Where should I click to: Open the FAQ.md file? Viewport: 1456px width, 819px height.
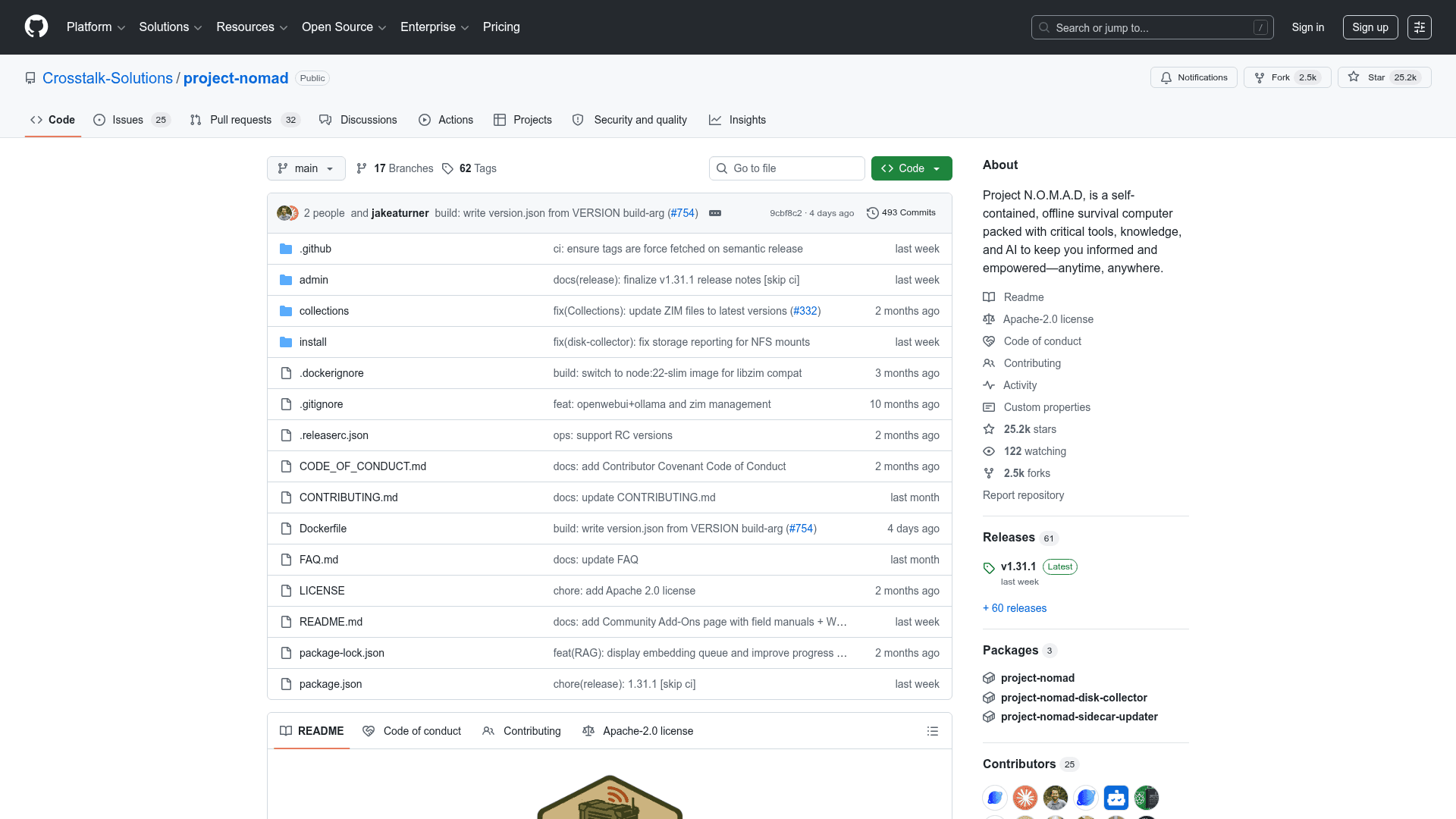pos(318,560)
